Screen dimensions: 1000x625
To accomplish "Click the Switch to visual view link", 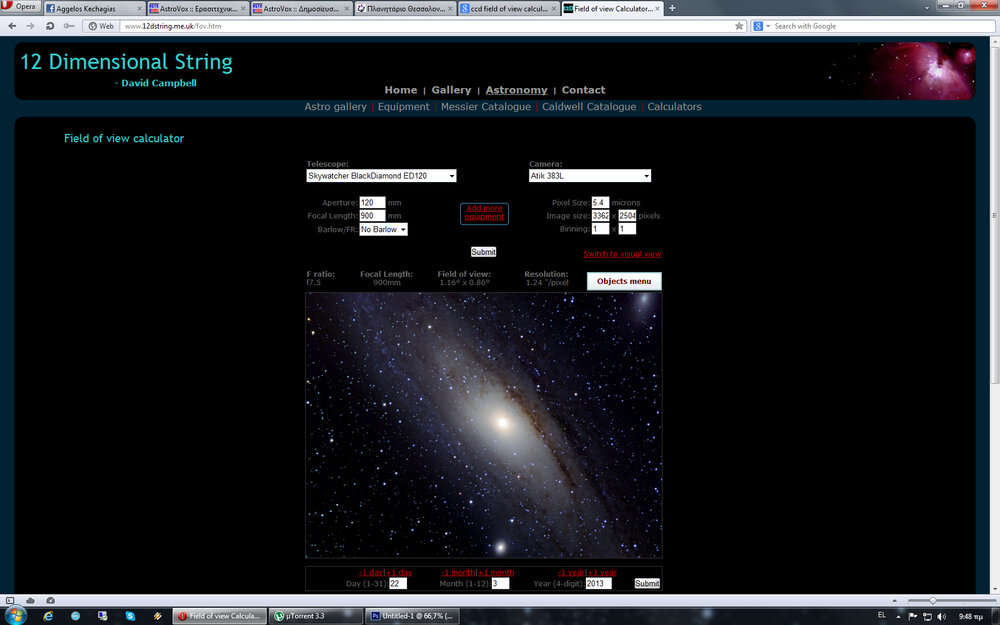I will 622,254.
